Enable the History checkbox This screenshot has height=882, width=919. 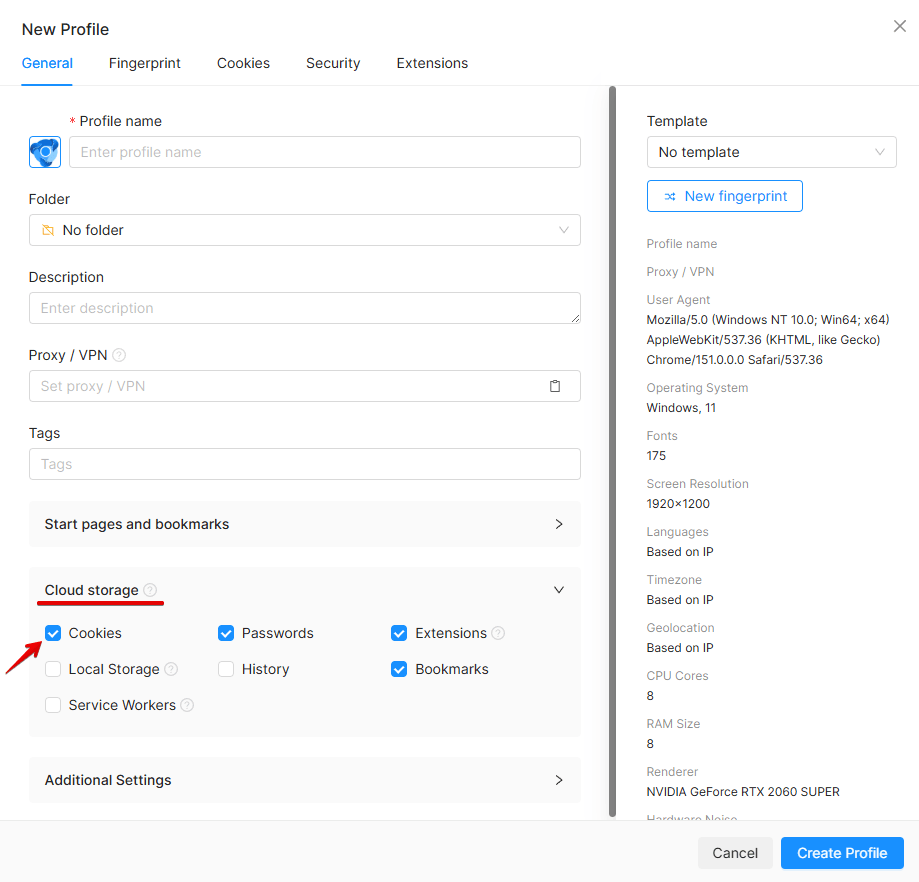tap(226, 669)
